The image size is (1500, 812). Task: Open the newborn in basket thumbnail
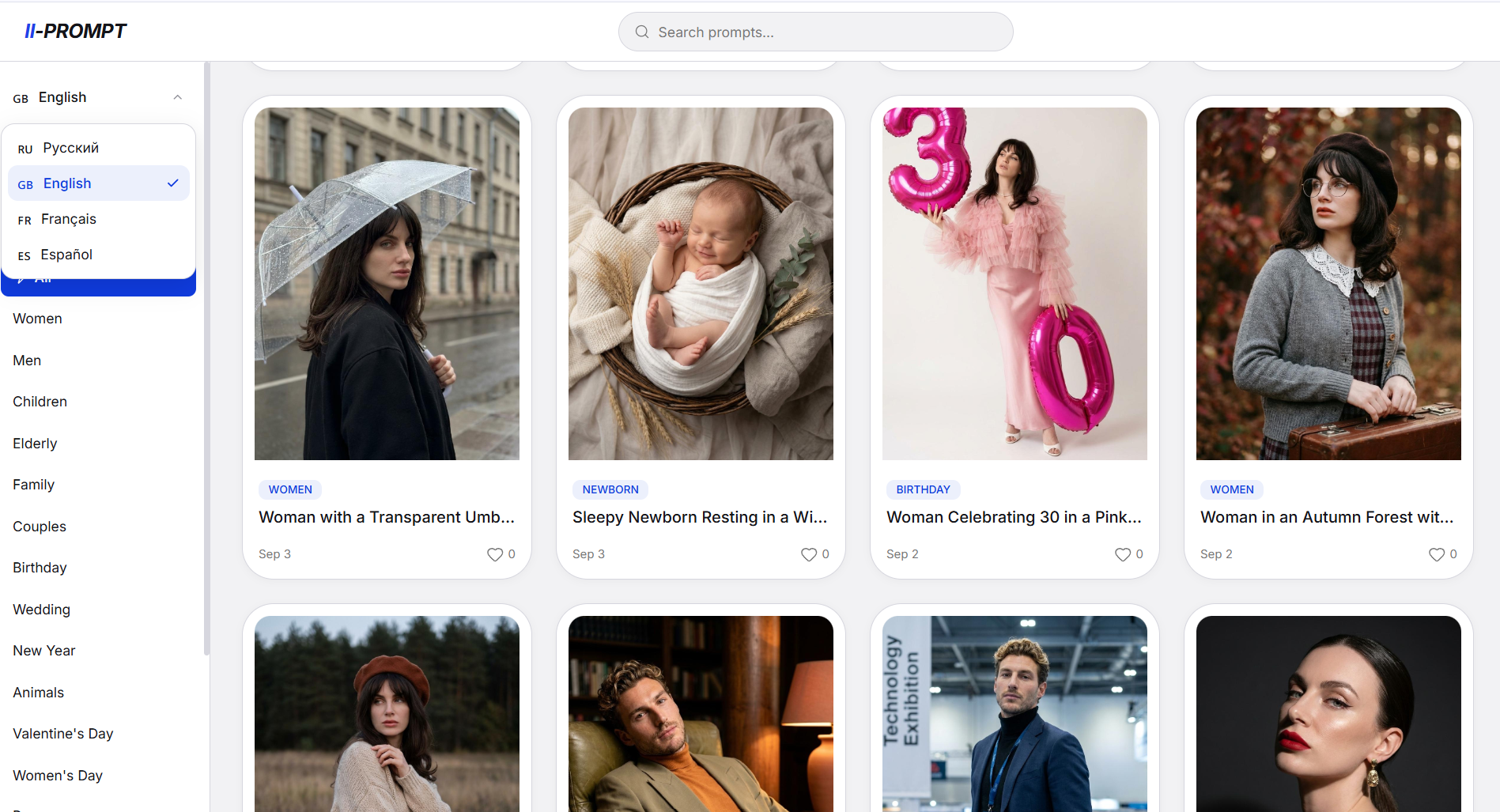[x=701, y=284]
